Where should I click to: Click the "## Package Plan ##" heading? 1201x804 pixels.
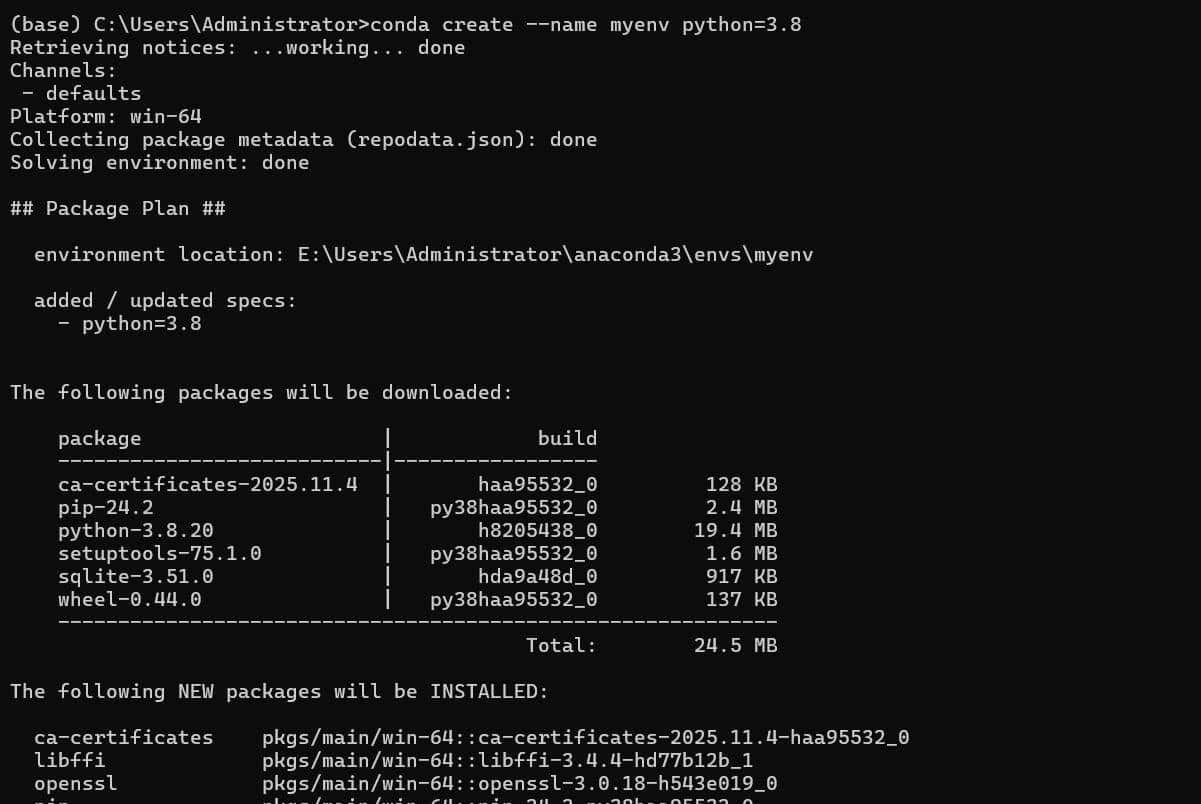click(117, 208)
